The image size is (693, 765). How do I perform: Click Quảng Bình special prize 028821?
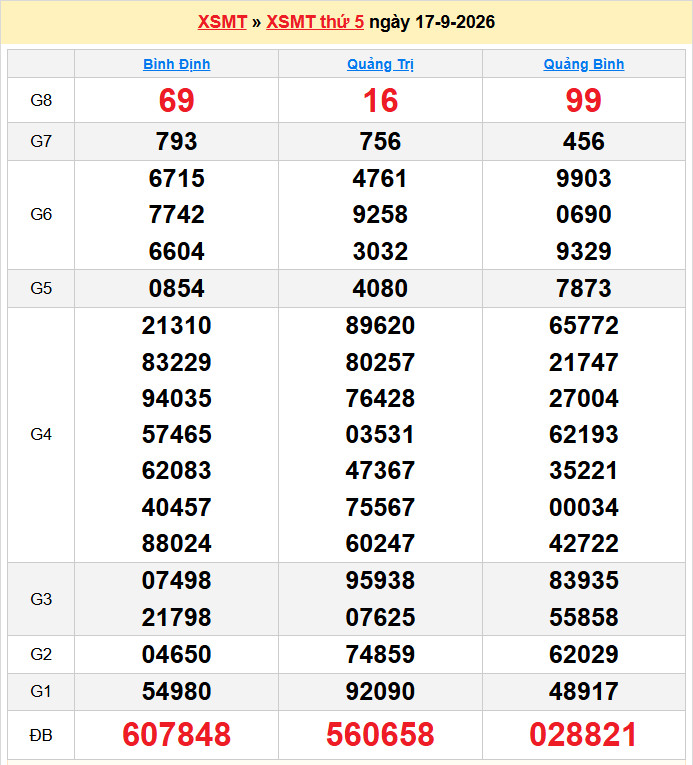pos(584,734)
